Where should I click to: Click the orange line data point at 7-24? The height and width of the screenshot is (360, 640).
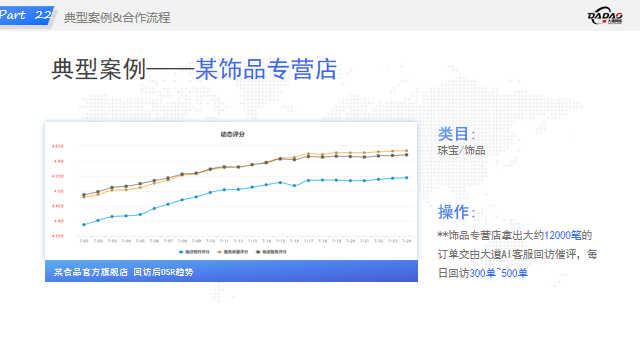[407, 151]
